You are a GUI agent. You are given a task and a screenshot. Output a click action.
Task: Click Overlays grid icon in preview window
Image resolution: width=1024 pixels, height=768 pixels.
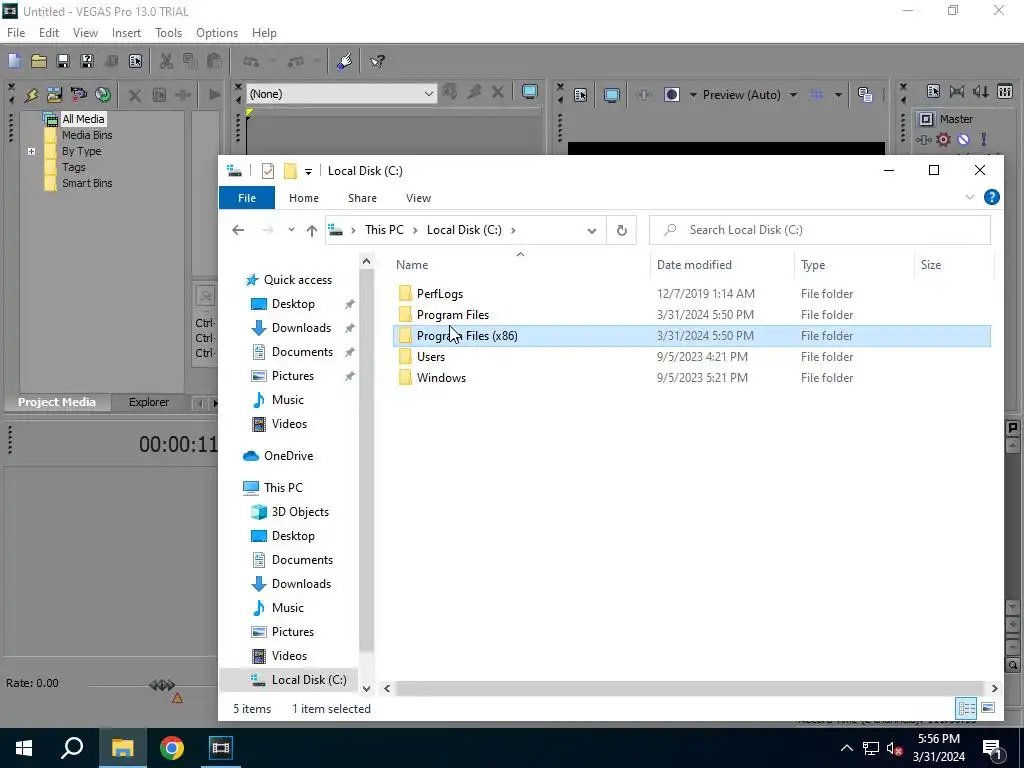[816, 95]
